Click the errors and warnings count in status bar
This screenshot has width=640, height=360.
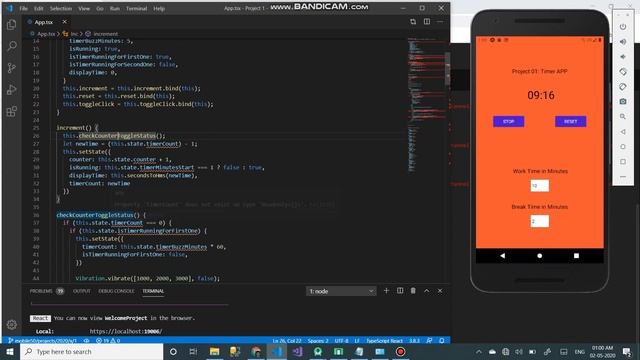pos(108,340)
